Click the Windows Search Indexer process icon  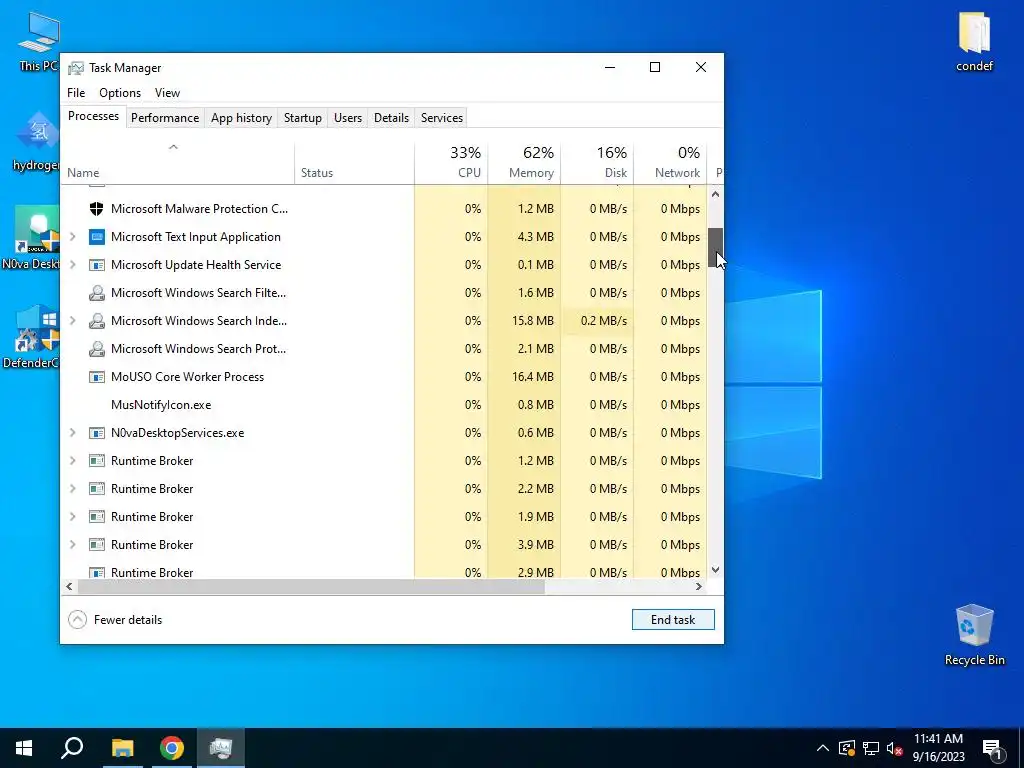click(97, 321)
